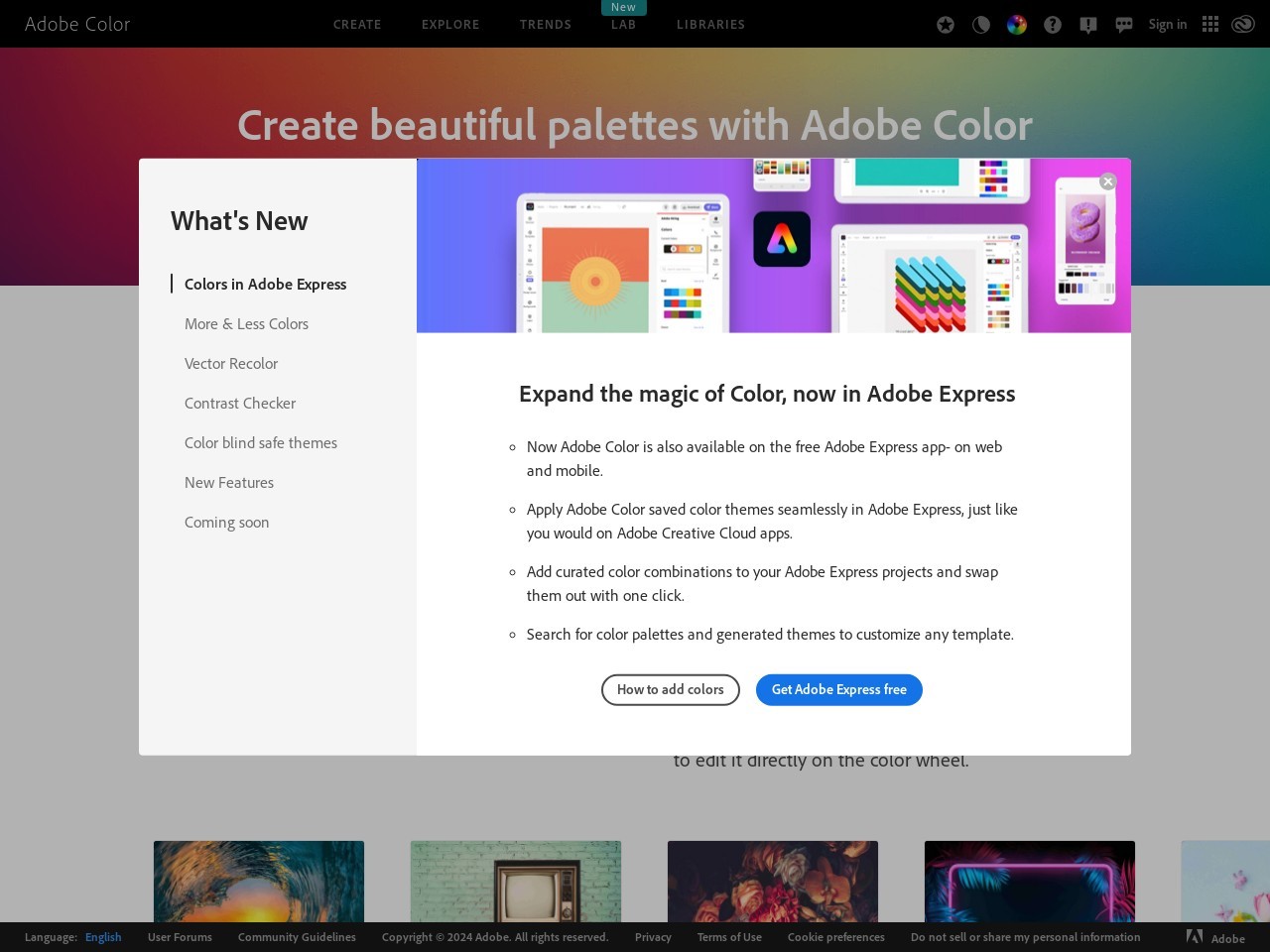The width and height of the screenshot is (1270, 952).
Task: Click How to add colors button
Action: 671,689
